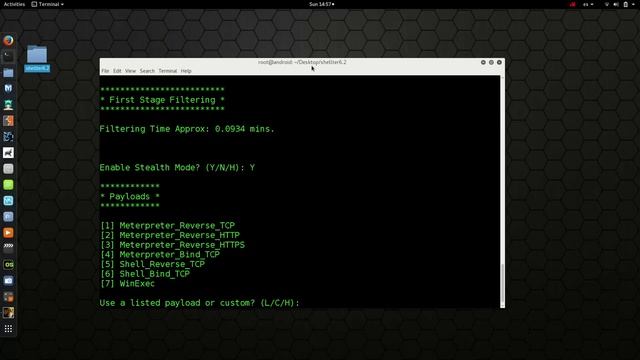
Task: Maximize the terminal window
Action: click(x=491, y=62)
